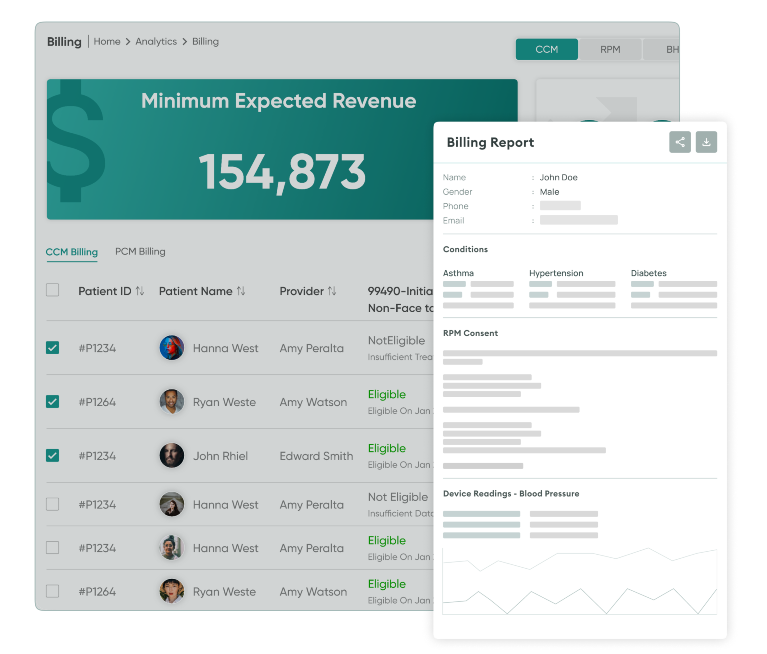Click Hanna West's parrot avatar in first row
This screenshot has height=654, width=767.
pos(171,348)
